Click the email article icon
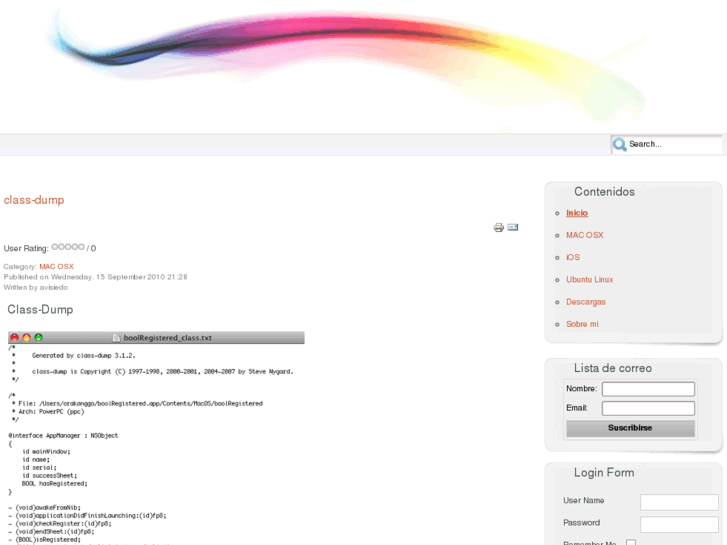This screenshot has width=727, height=545. click(x=513, y=227)
